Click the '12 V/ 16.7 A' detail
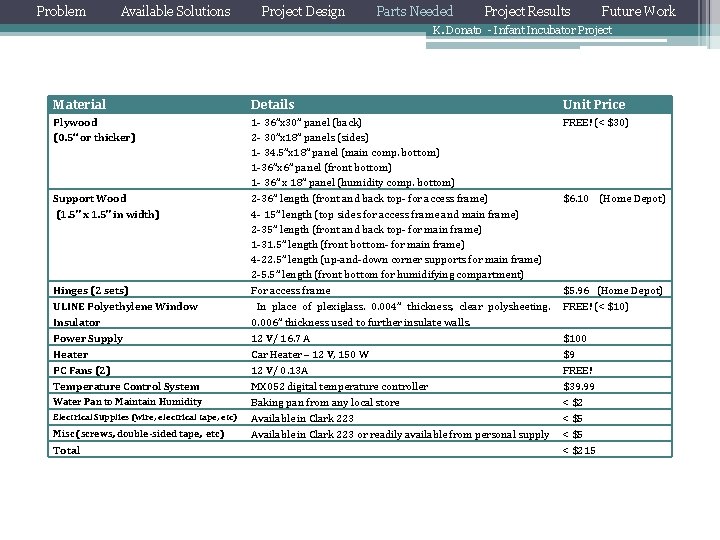Screen dimensions: 720x540 tap(281, 339)
